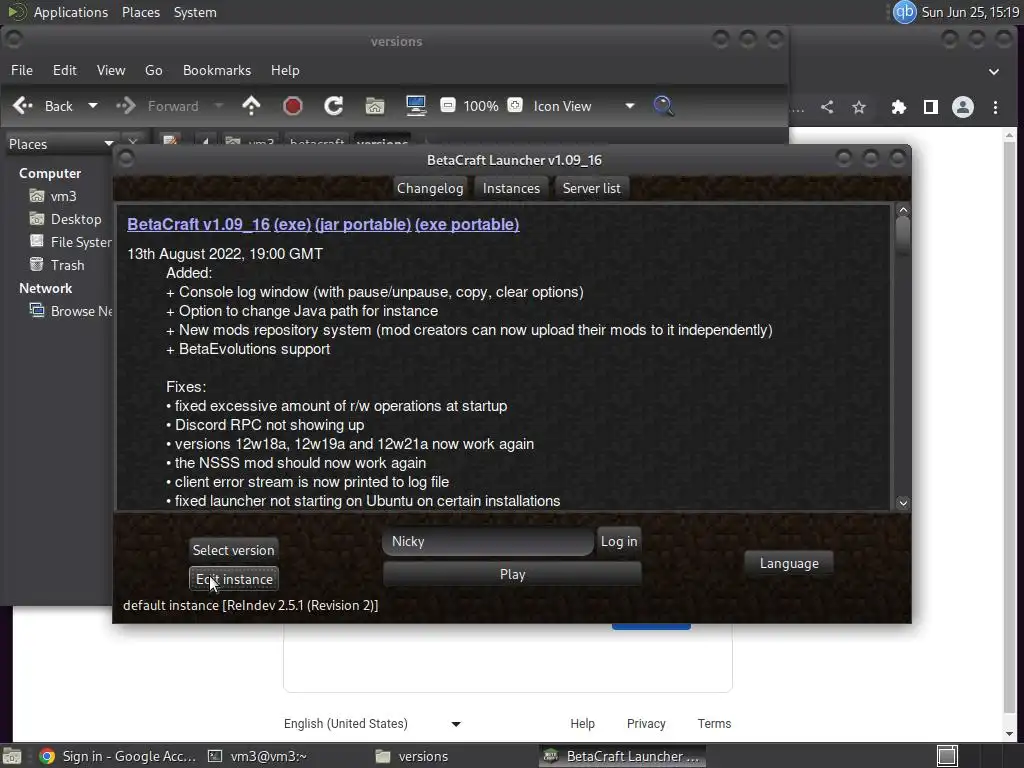Toggle Chrome side panel icon

tap(931, 107)
